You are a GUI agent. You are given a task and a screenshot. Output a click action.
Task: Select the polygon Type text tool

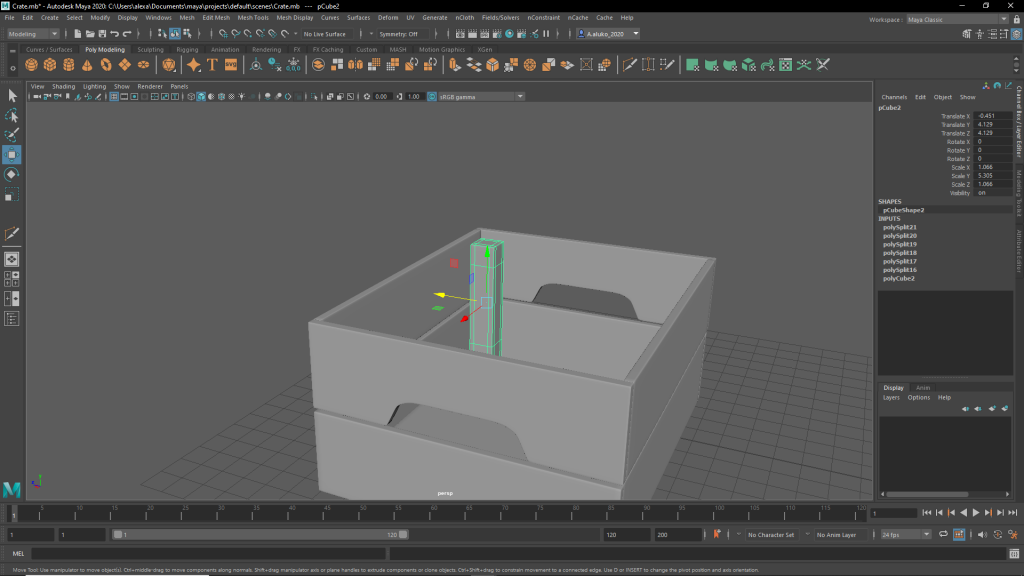pyautogui.click(x=212, y=65)
